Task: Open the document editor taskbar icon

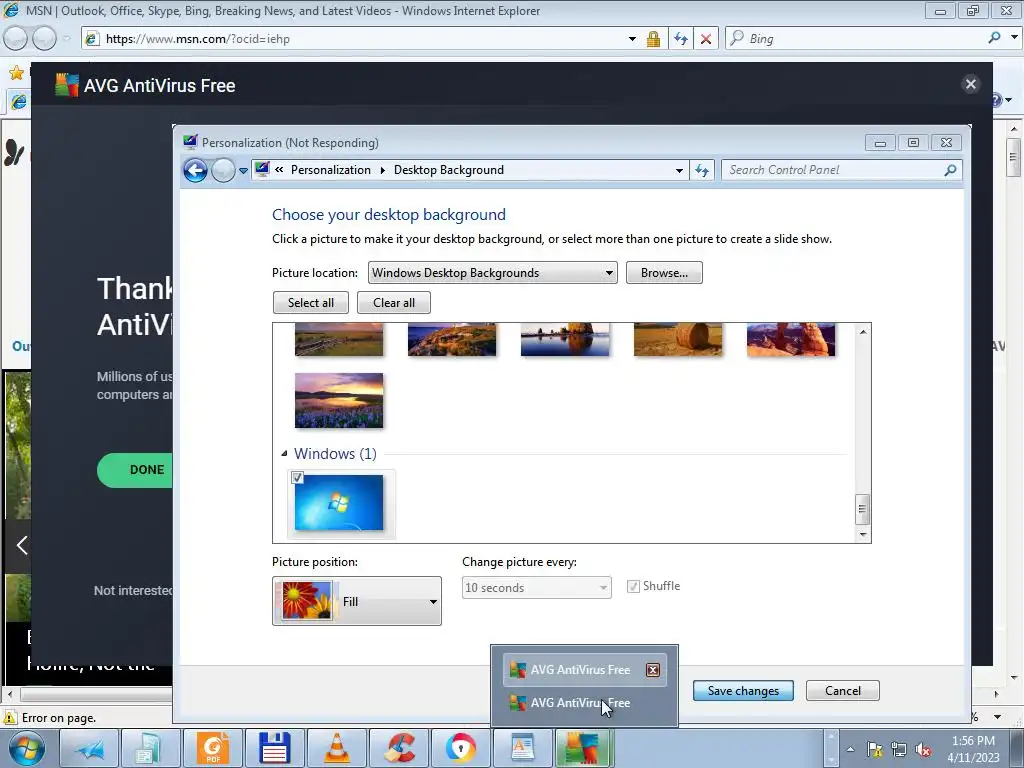Action: coord(522,748)
